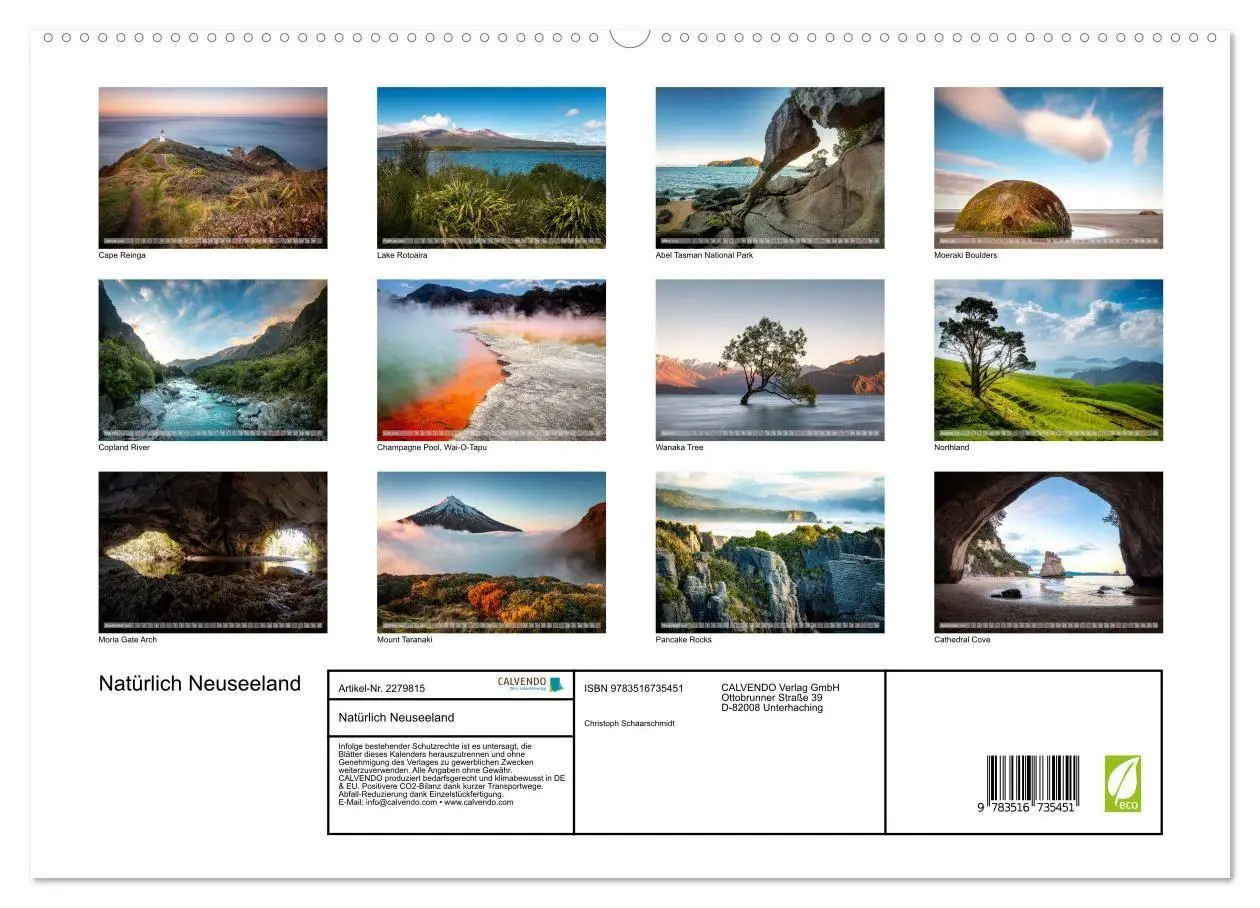Screen dimensions: 1260x908
Task: Click 'D-82008 Unterhaching' text
Action: point(772,708)
